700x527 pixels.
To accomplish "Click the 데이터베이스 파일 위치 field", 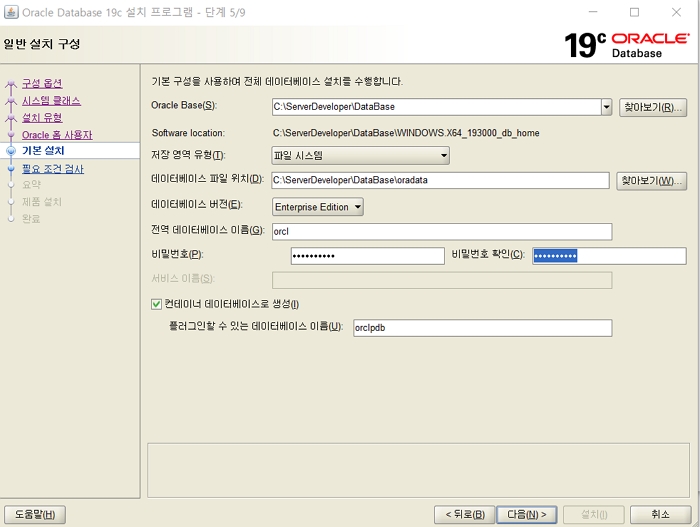I will [x=440, y=180].
